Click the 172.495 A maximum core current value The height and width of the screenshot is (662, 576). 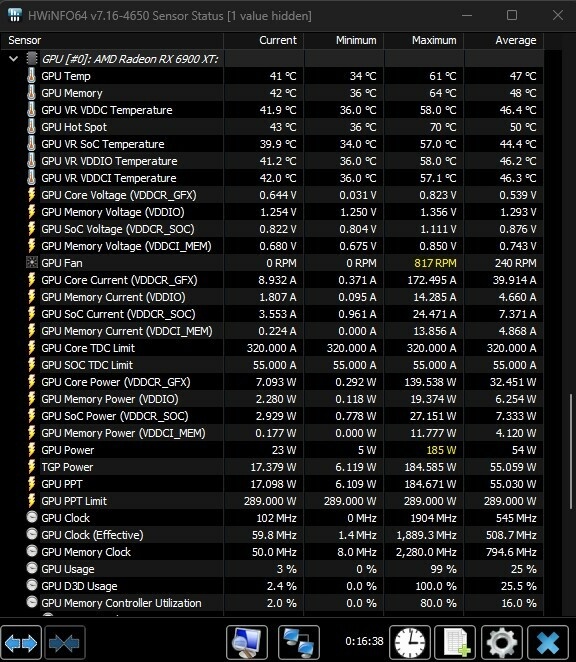432,280
